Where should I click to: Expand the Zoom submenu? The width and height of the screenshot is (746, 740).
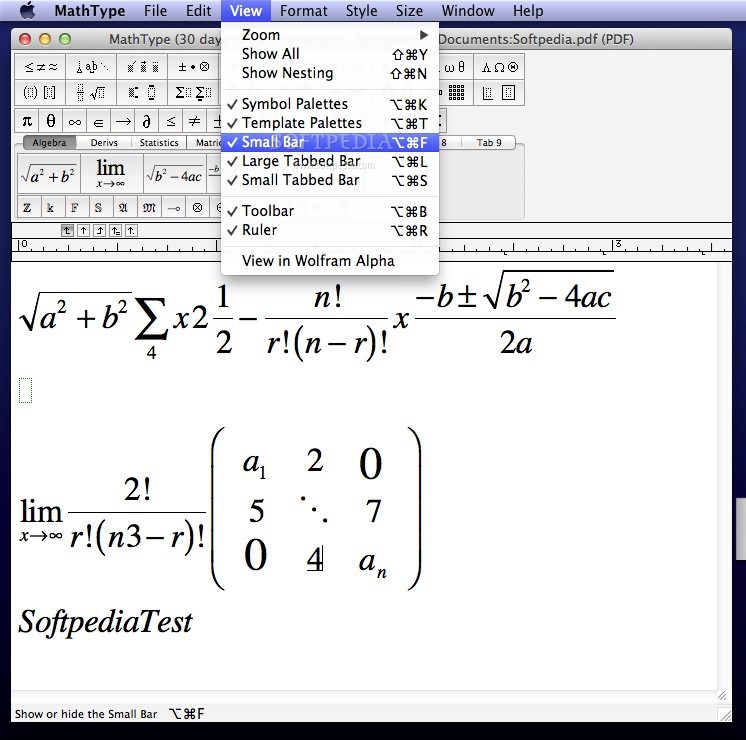click(330, 35)
